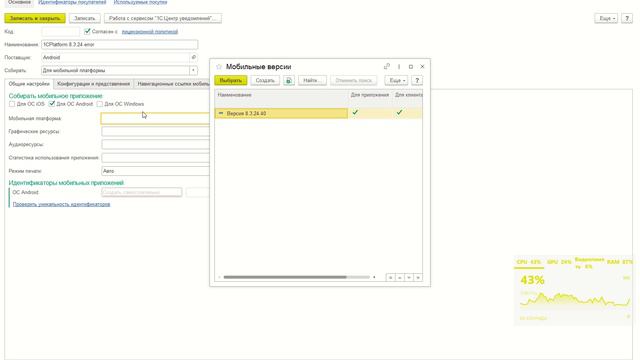
Task: Move up one row in list navigation
Action: coord(400,278)
